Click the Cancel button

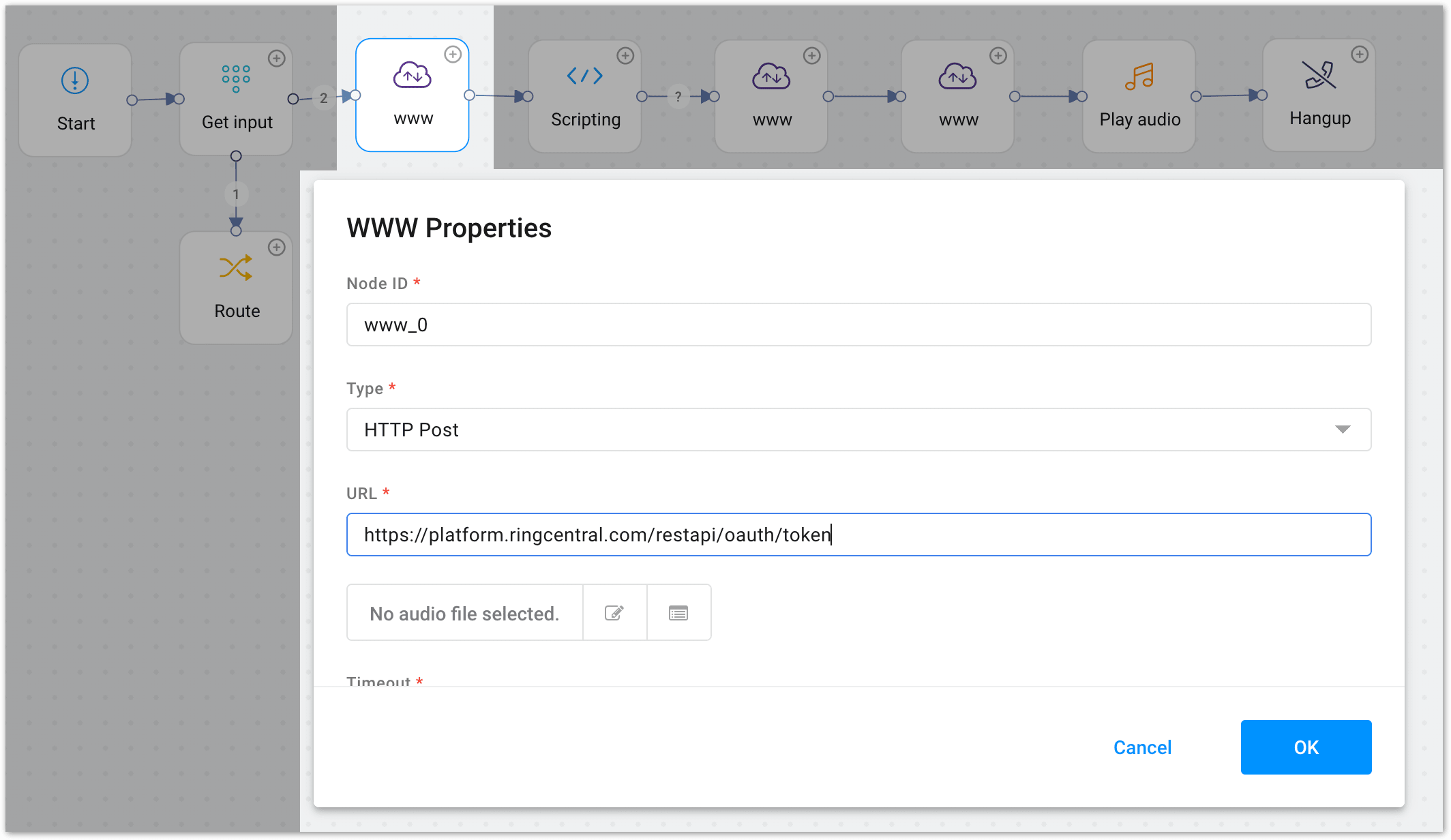coord(1141,747)
